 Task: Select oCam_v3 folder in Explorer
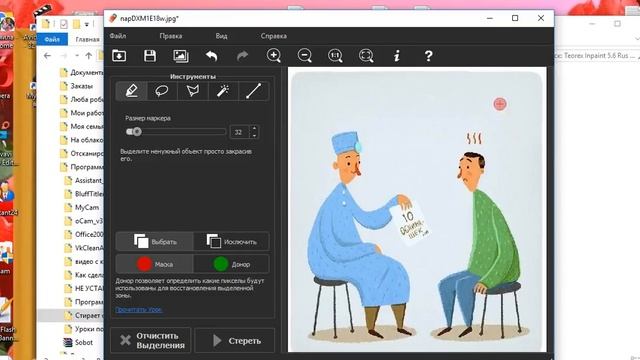[x=84, y=221]
